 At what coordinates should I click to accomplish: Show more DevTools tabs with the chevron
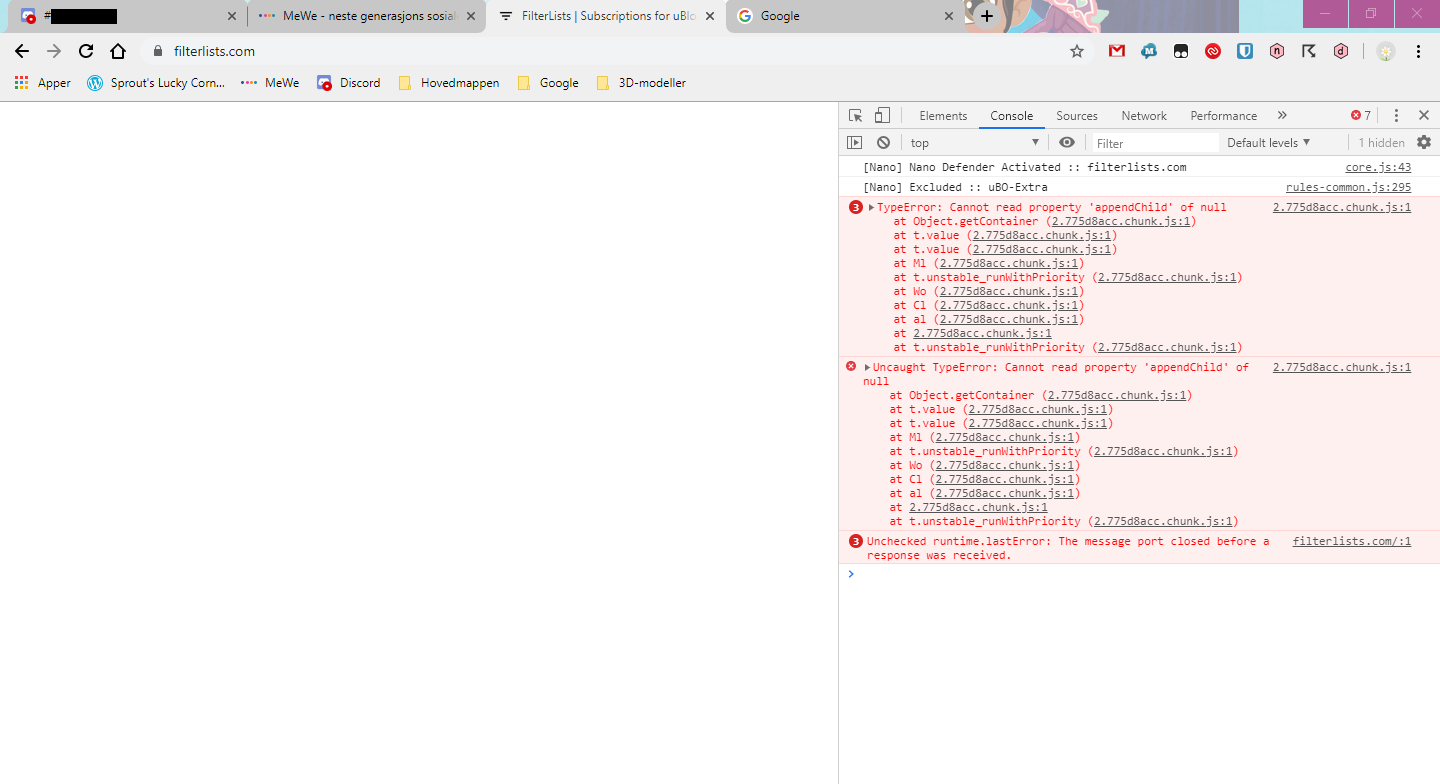coord(1282,116)
